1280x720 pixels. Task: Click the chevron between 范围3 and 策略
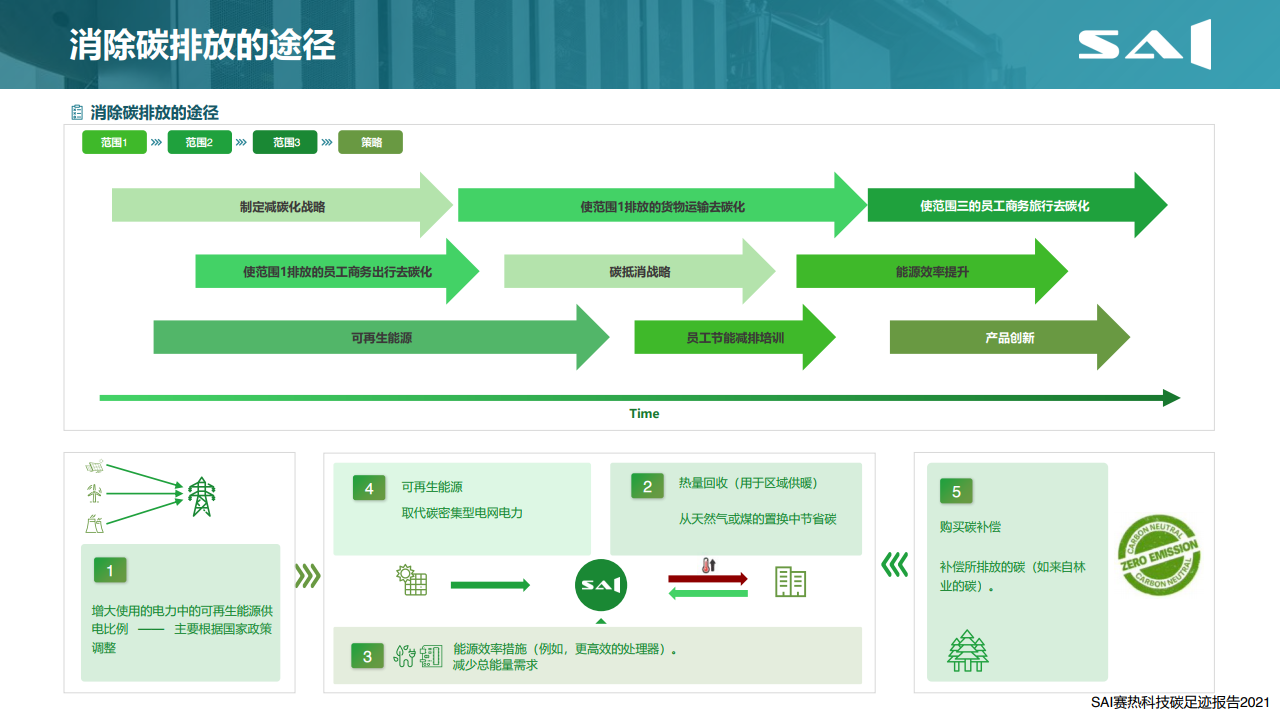[x=326, y=142]
